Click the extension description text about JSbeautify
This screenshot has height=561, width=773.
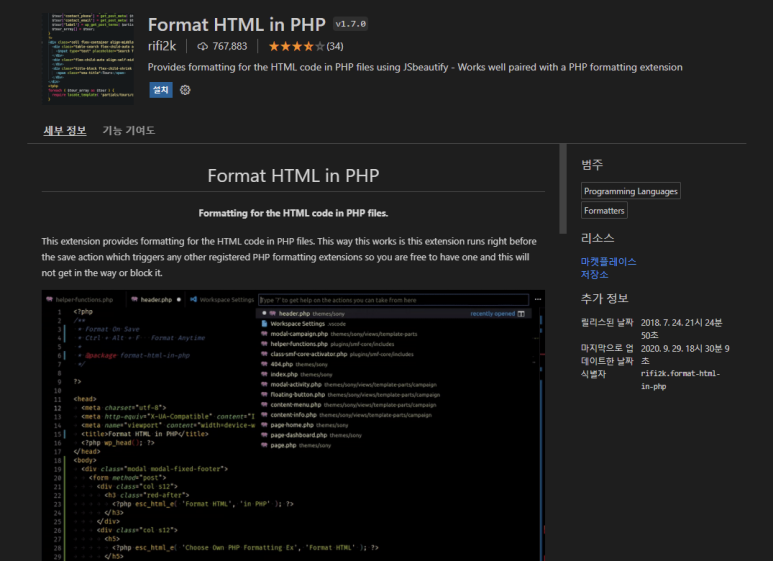[415, 67]
